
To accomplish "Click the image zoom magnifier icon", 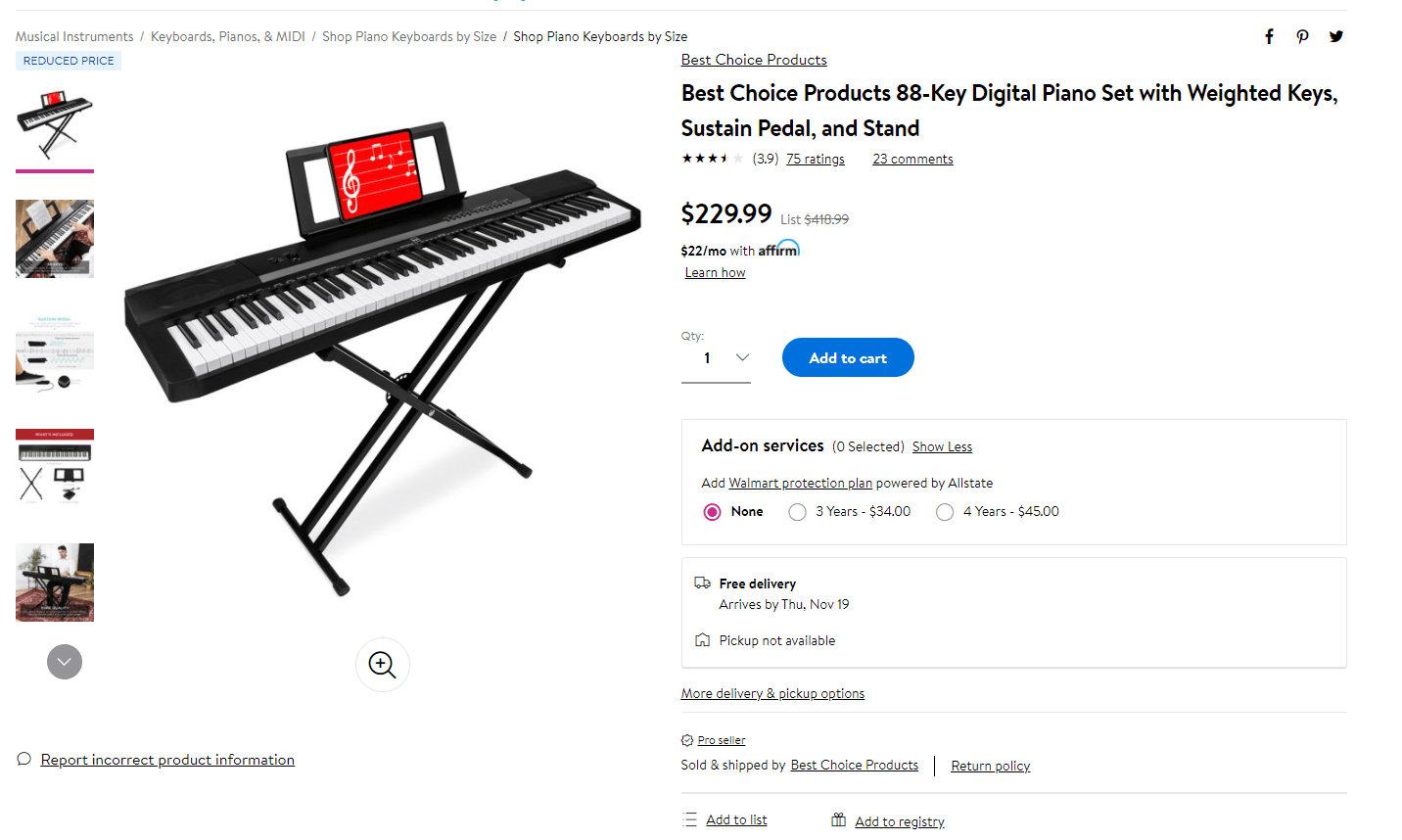I will point(382,664).
